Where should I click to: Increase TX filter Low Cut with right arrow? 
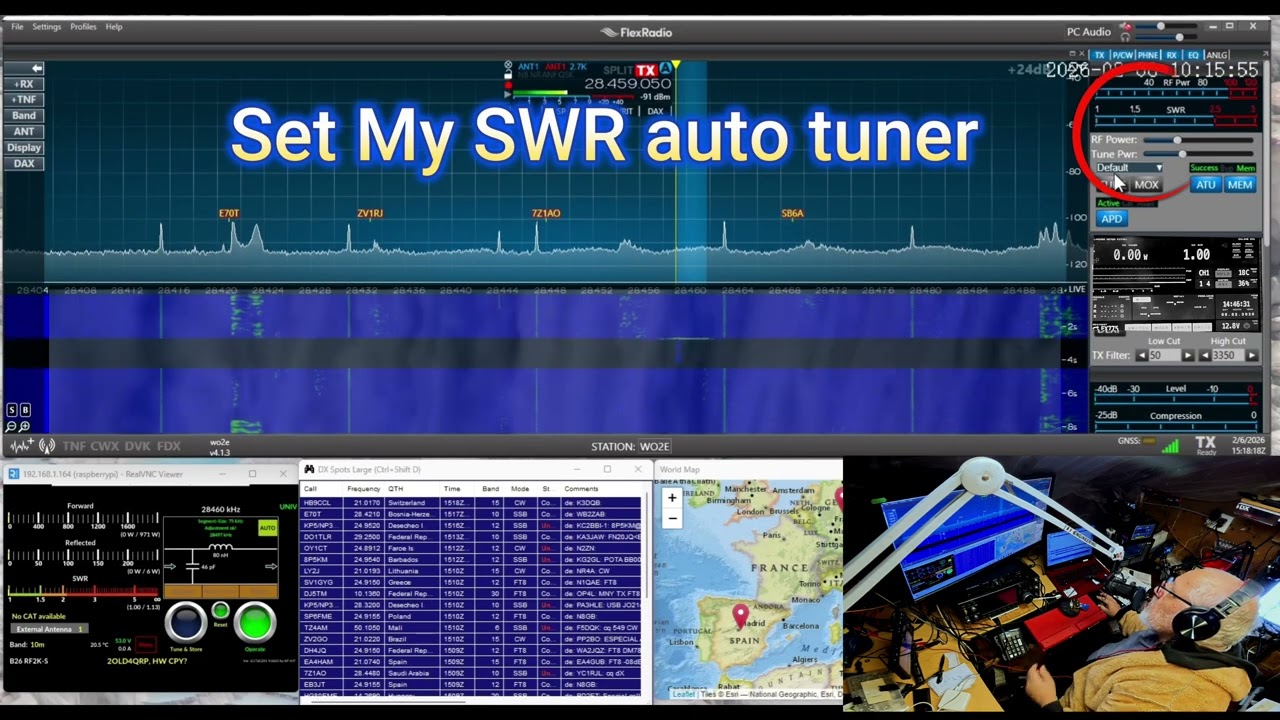[1187, 356]
